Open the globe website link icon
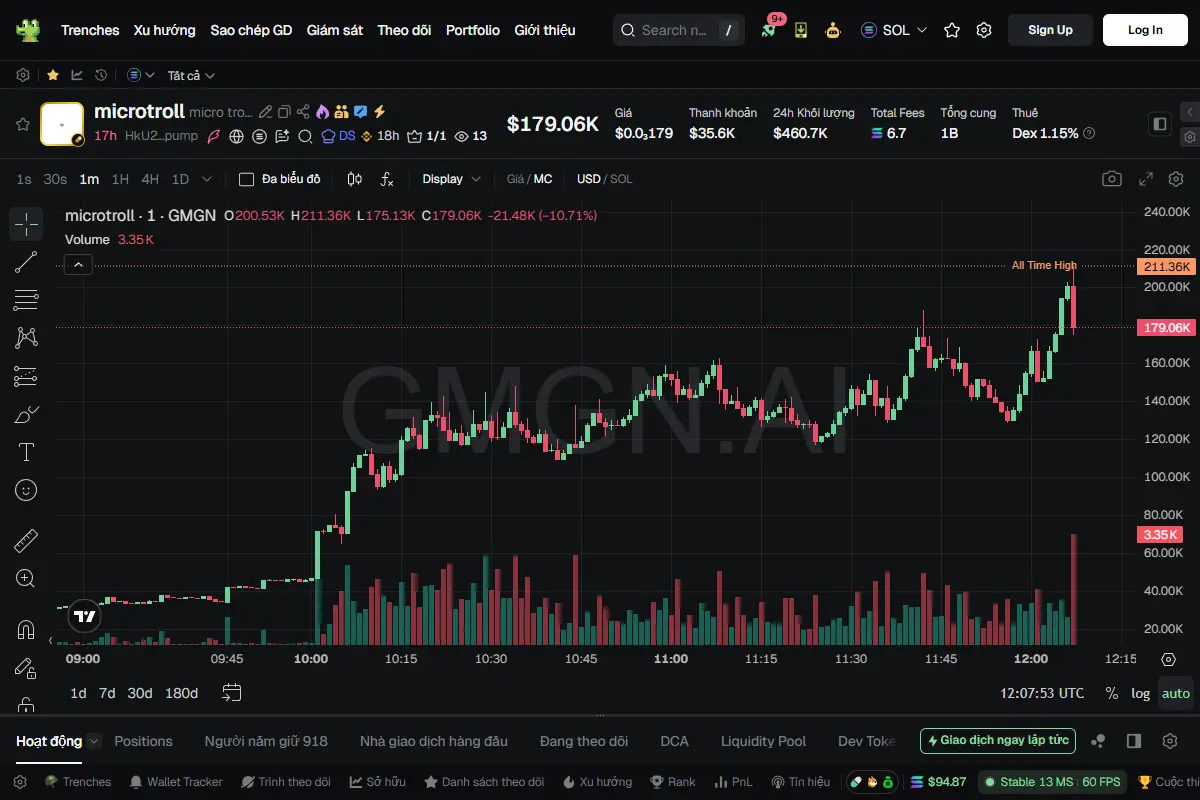 pyautogui.click(x=237, y=136)
